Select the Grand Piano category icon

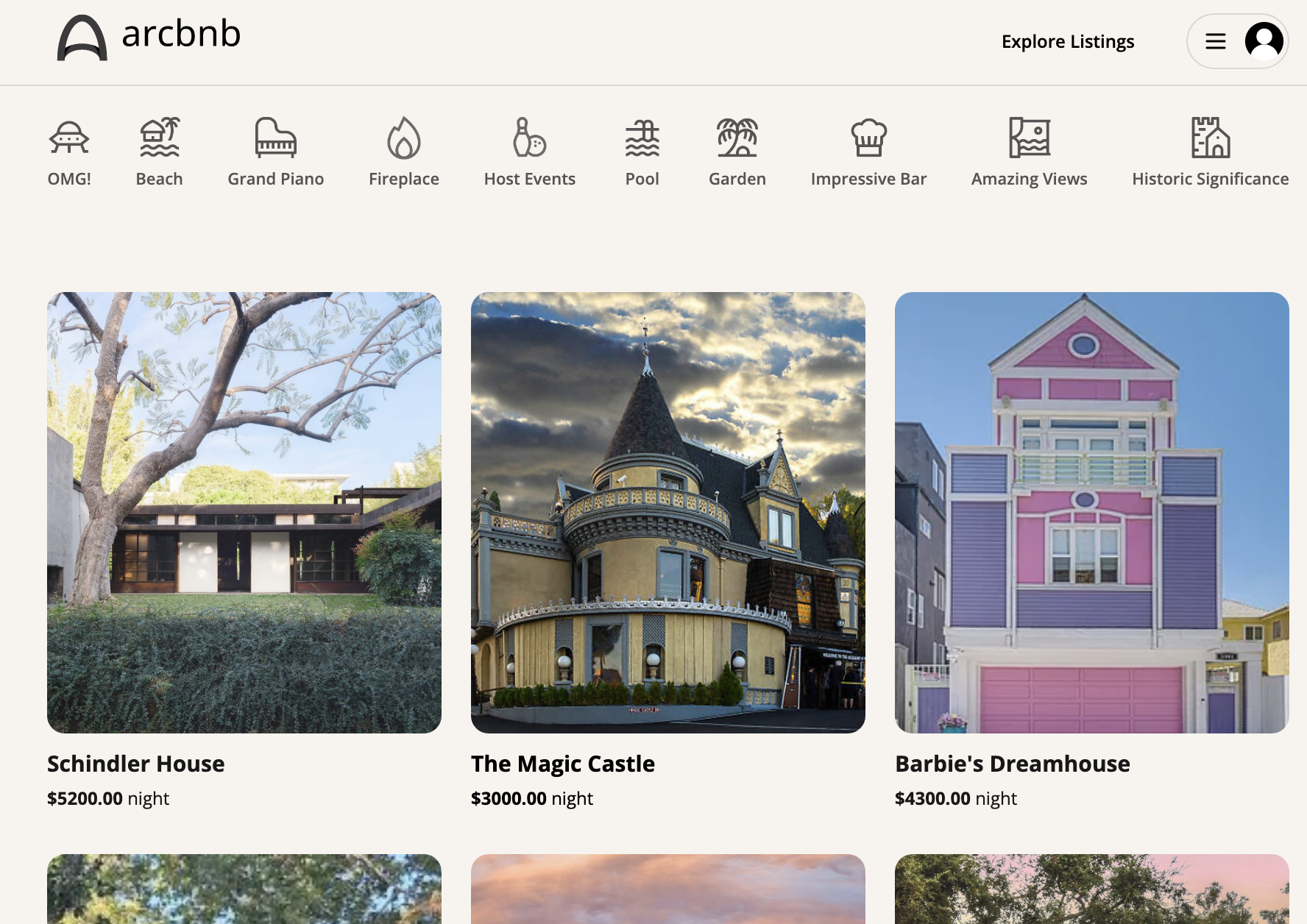276,138
